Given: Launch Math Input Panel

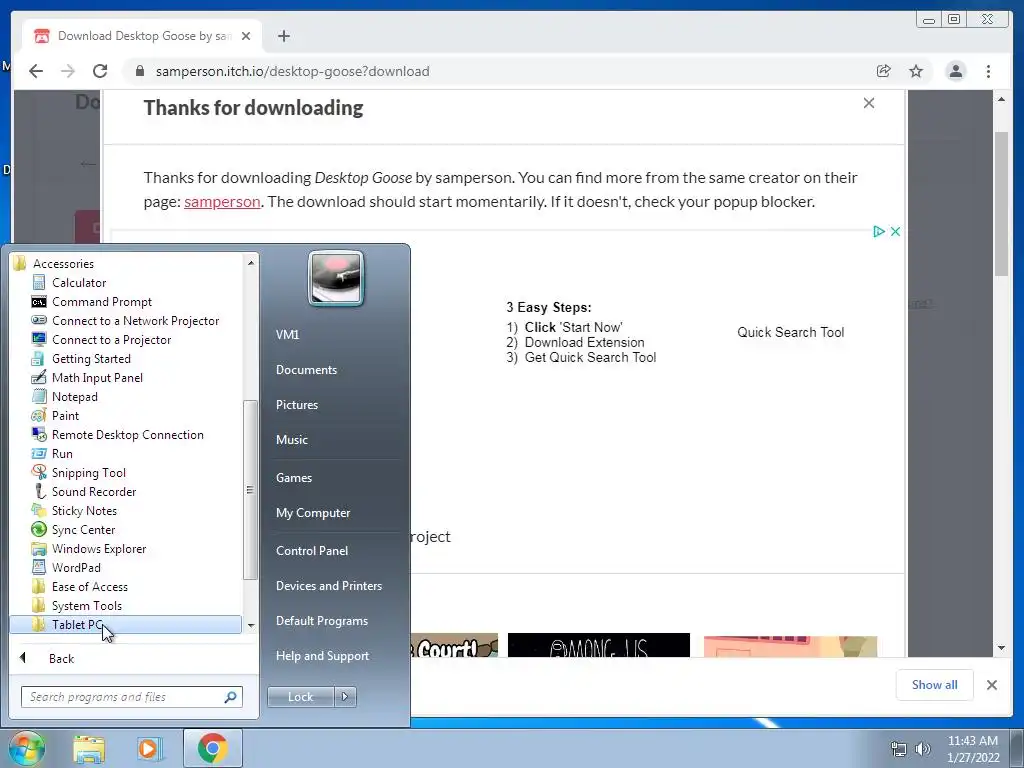Looking at the screenshot, I should (x=97, y=377).
